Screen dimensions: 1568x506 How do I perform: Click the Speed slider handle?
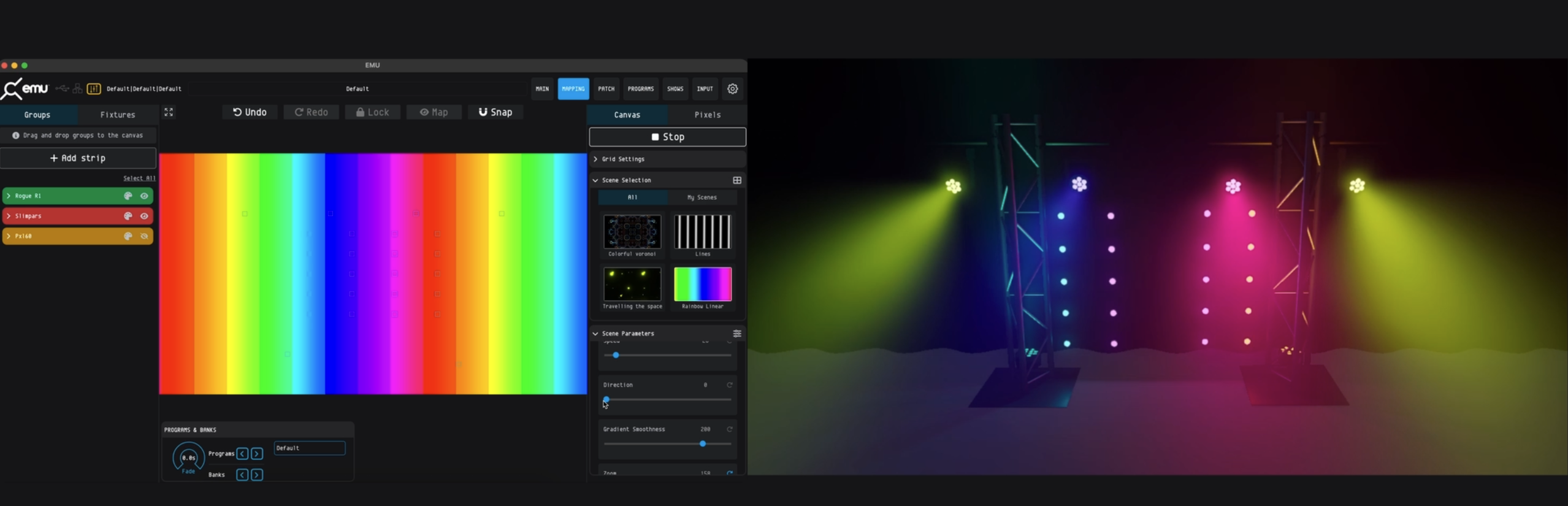(616, 355)
